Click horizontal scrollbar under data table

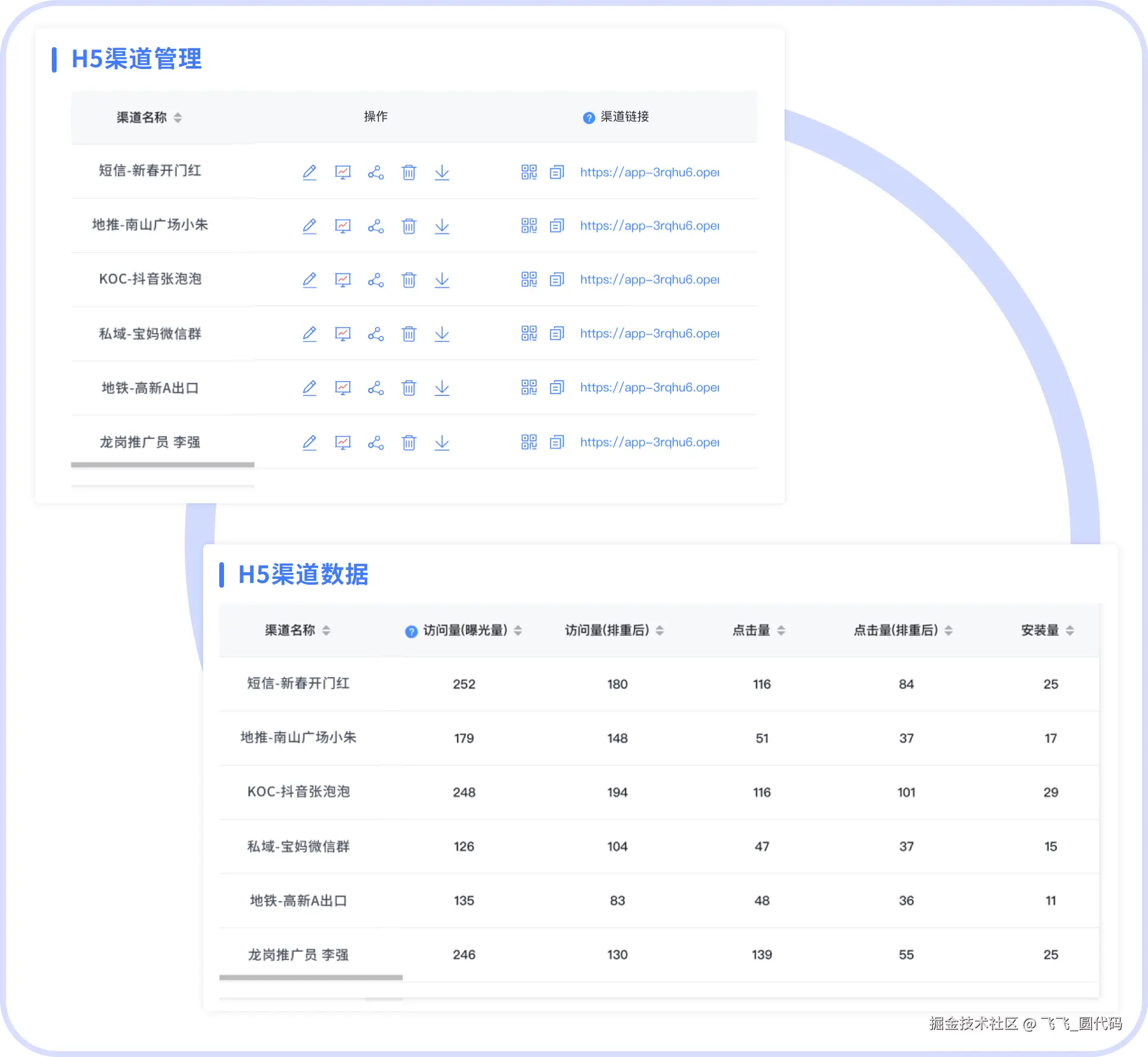311,978
